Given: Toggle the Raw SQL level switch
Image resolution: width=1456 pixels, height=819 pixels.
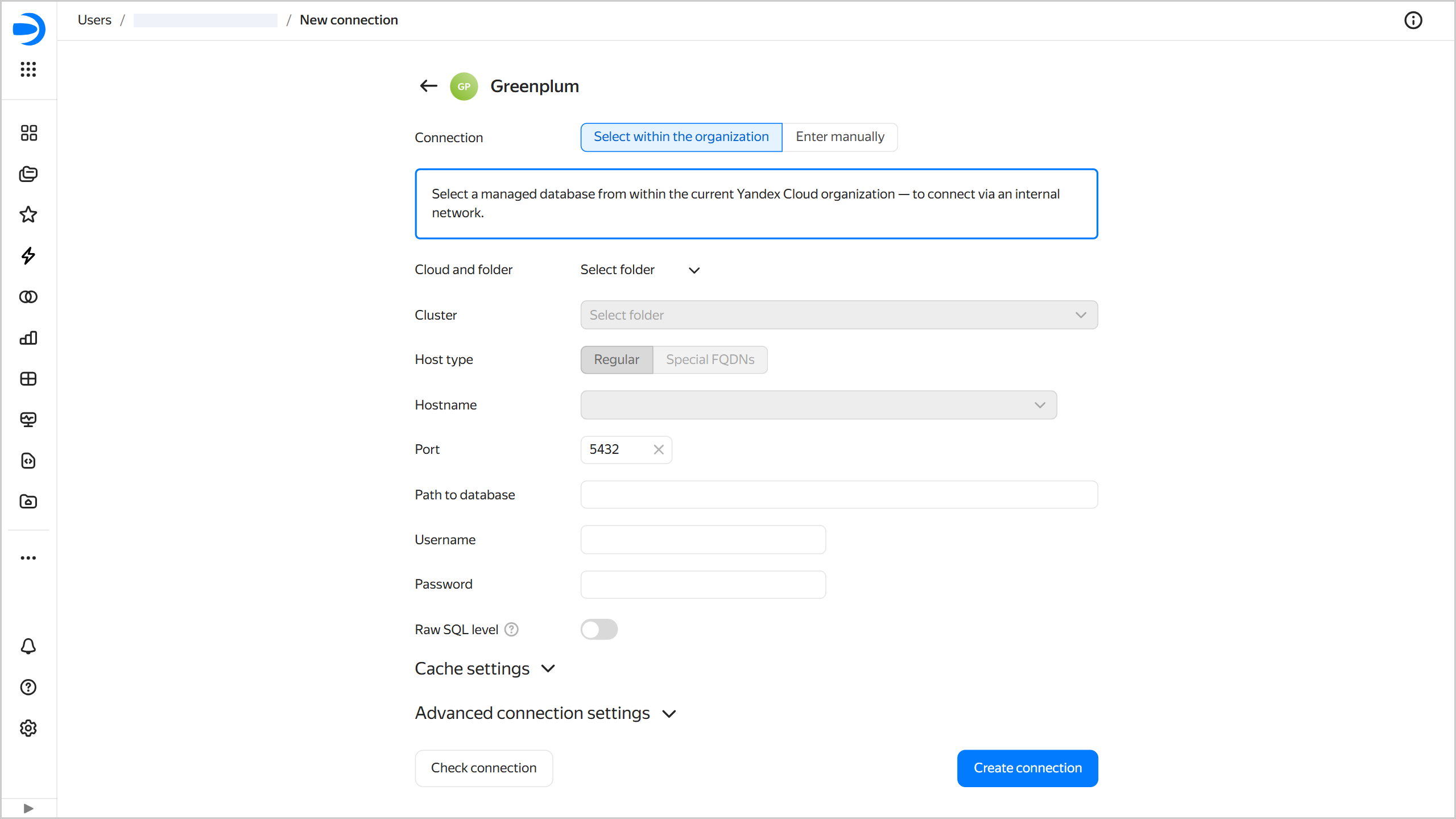Looking at the screenshot, I should click(x=599, y=630).
